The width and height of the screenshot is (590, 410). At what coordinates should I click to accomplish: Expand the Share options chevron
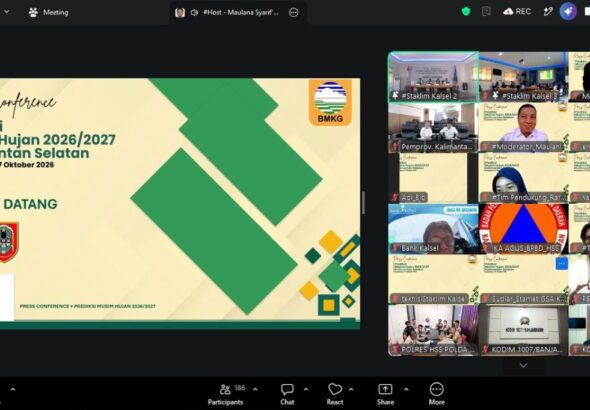pyautogui.click(x=406, y=389)
